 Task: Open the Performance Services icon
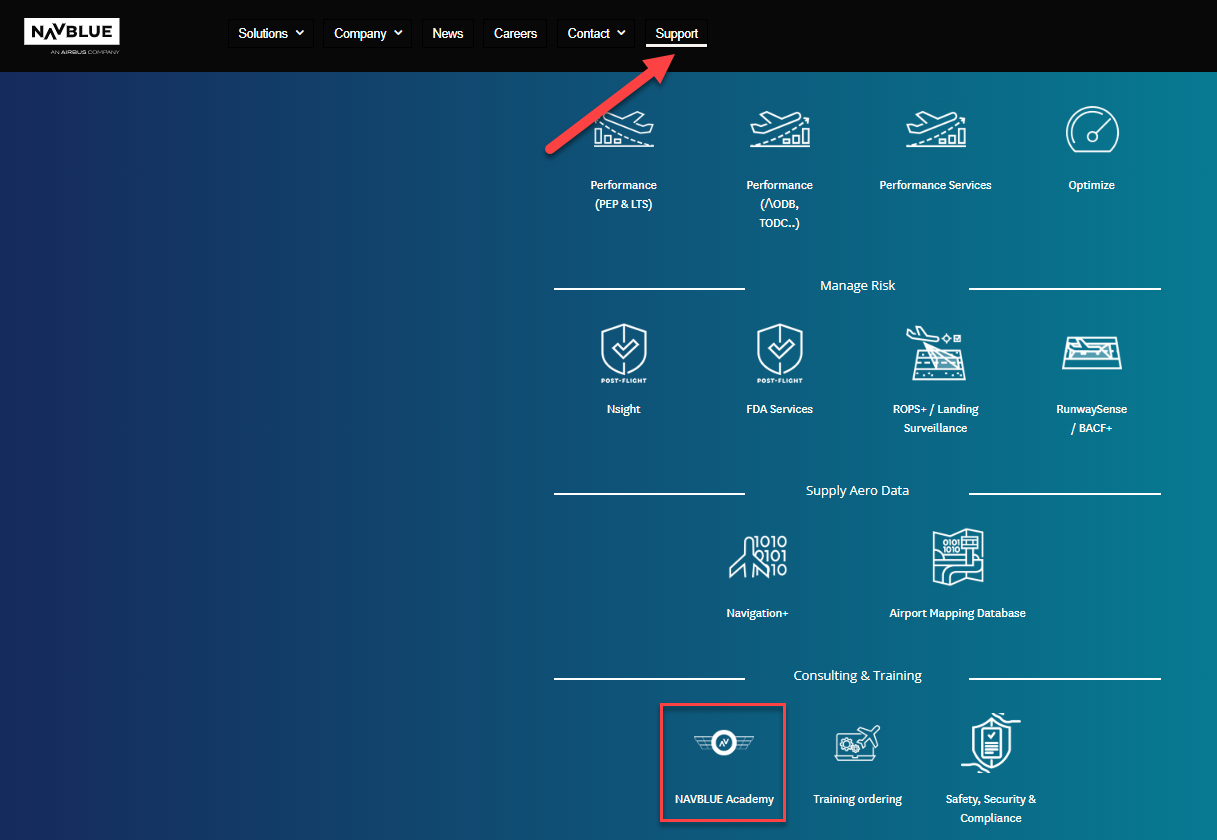click(x=935, y=130)
